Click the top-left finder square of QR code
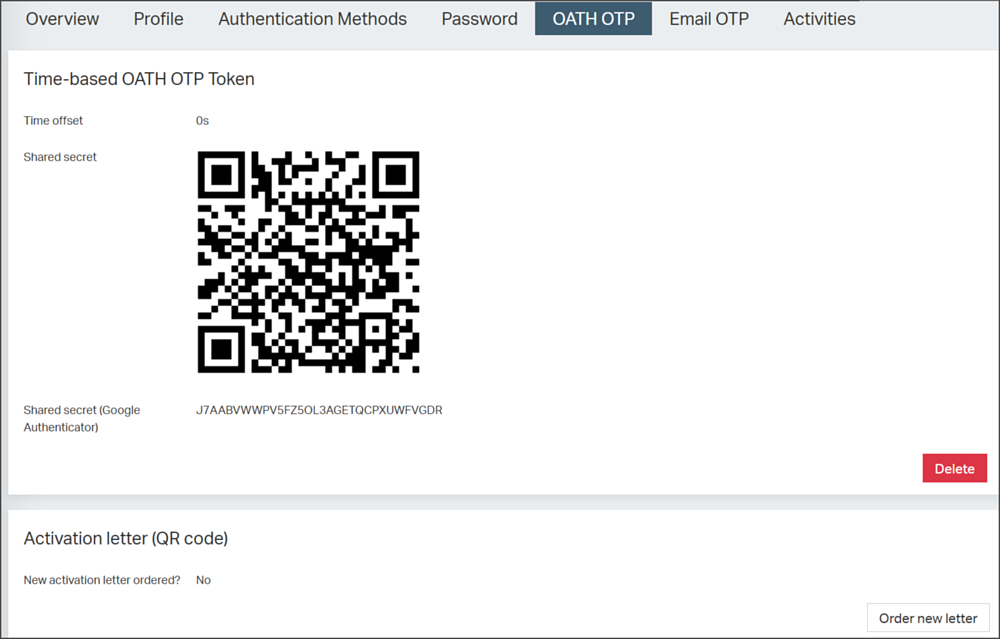The height and width of the screenshot is (639, 1000). 221,175
